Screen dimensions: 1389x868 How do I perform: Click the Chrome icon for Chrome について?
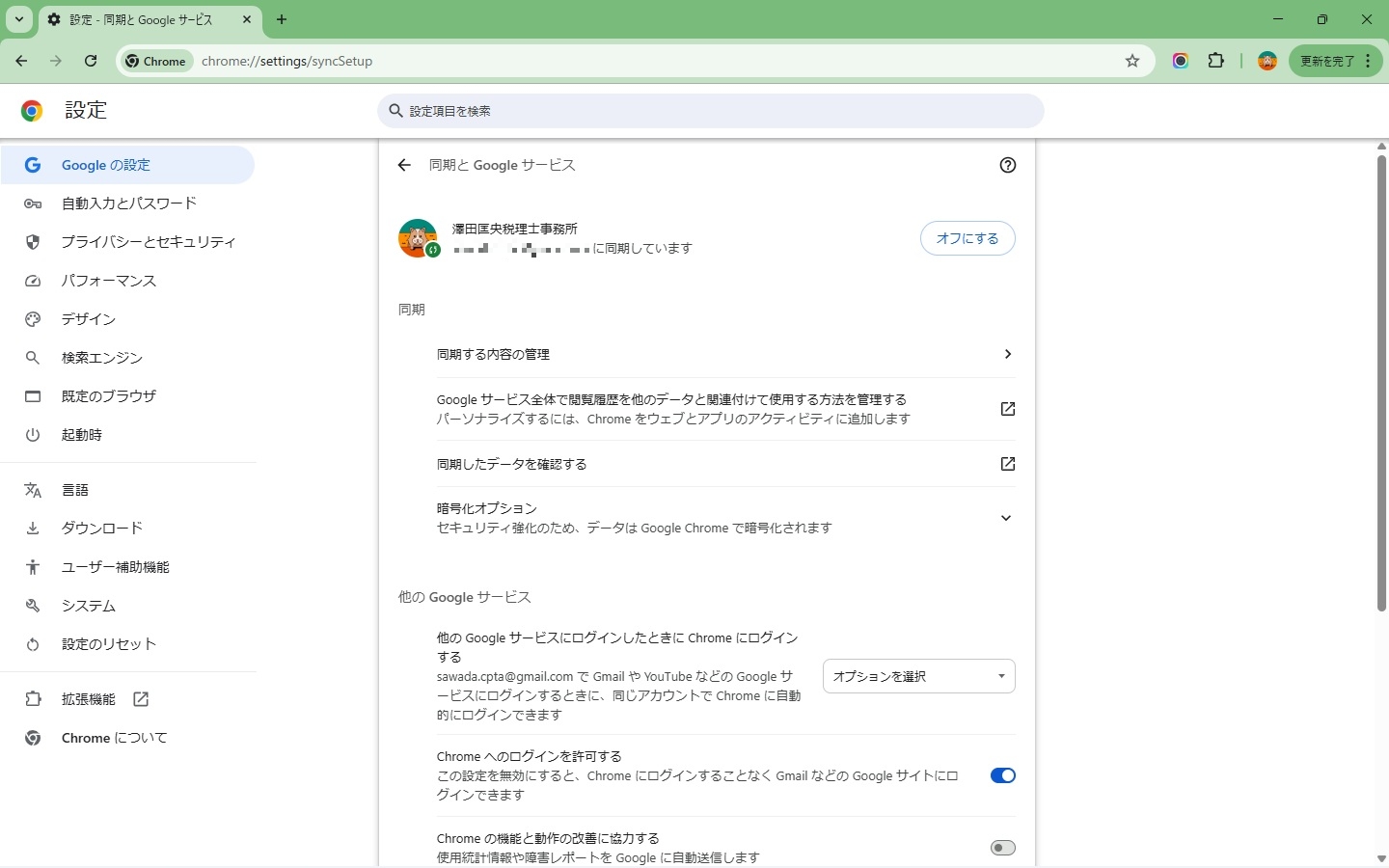click(33, 738)
